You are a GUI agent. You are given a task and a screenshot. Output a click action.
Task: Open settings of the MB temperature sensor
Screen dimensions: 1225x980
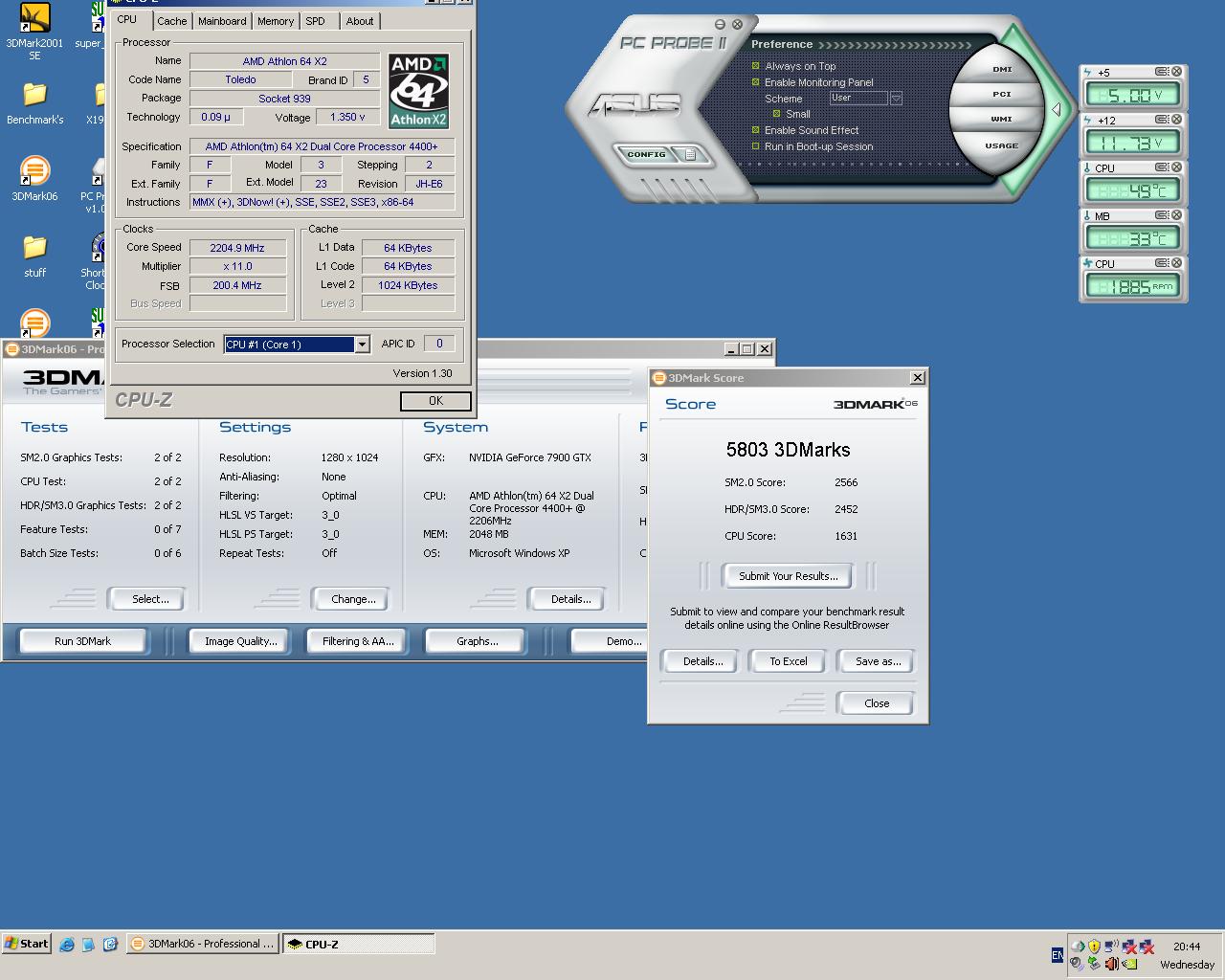[1161, 215]
